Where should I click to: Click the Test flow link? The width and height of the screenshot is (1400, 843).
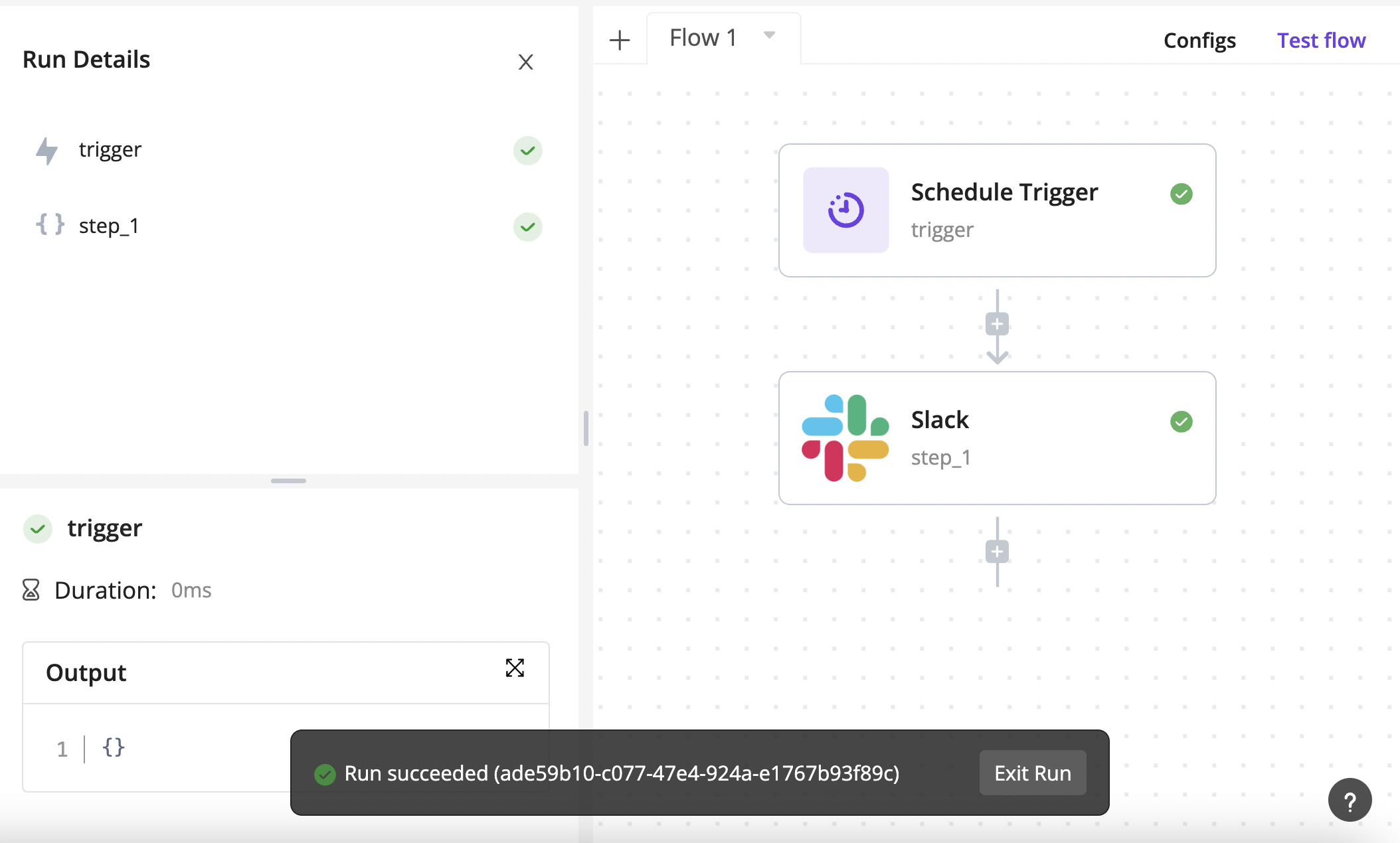point(1321,40)
